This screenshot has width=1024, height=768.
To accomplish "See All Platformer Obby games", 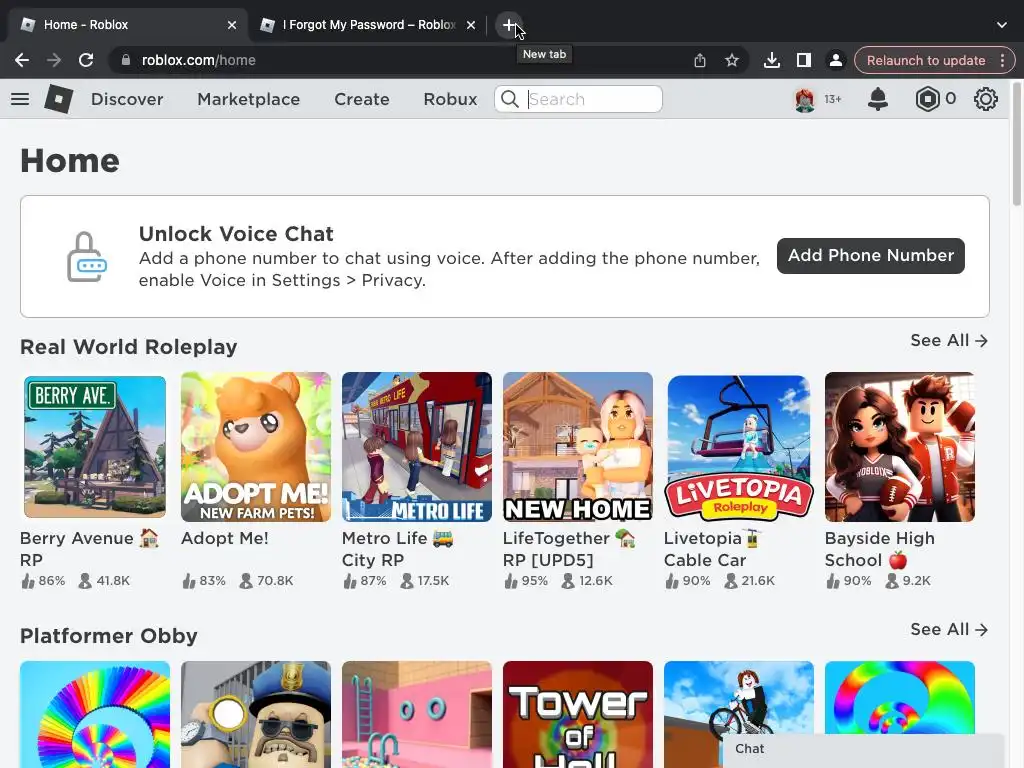I will [949, 630].
